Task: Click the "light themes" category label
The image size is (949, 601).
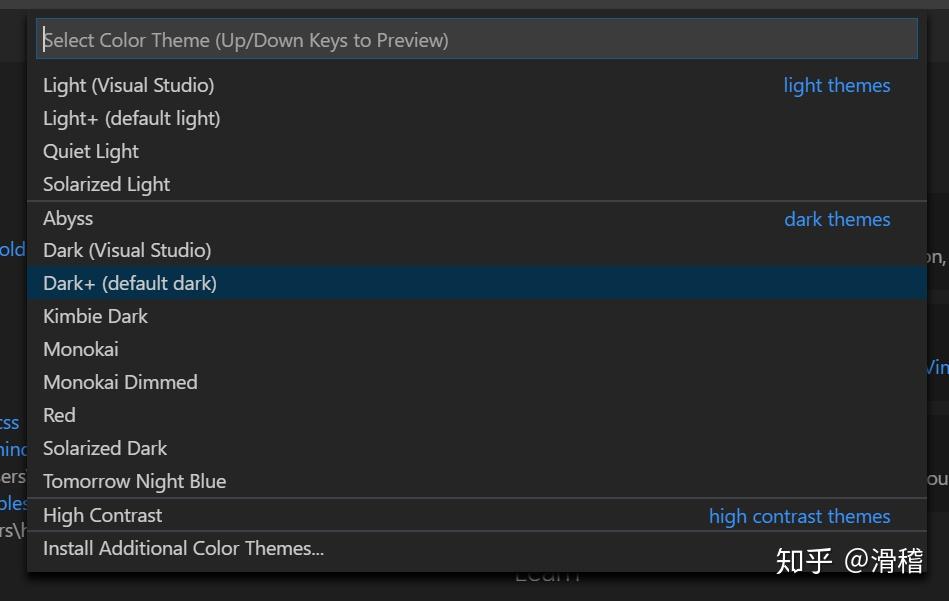Action: [837, 85]
